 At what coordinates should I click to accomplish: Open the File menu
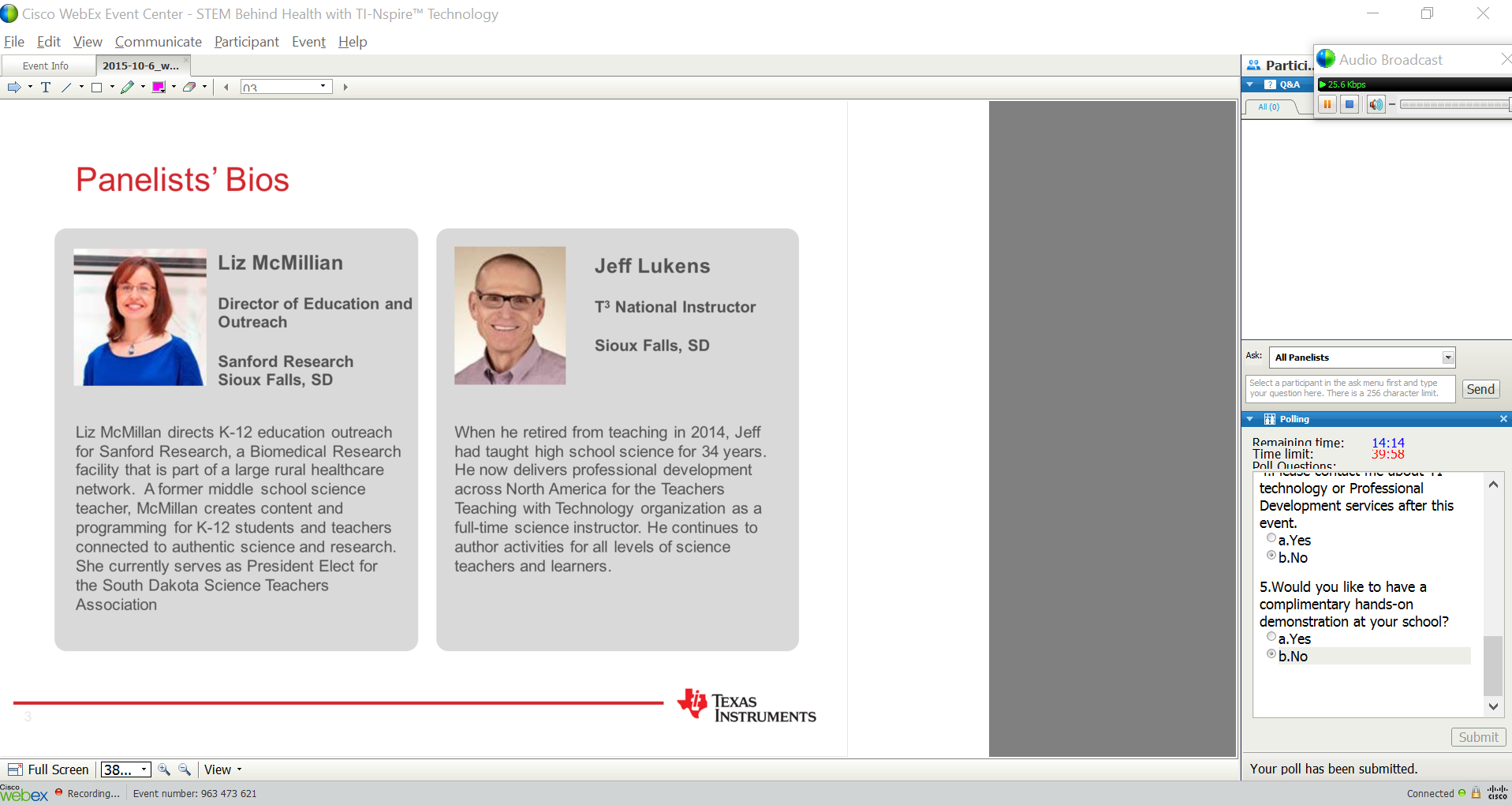coord(14,42)
